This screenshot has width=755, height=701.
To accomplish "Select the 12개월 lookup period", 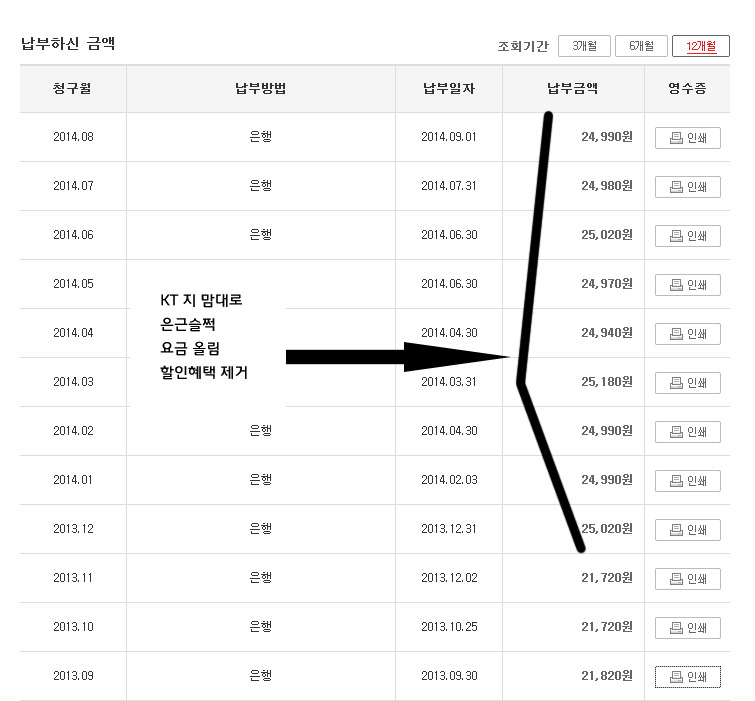I will 700,46.
